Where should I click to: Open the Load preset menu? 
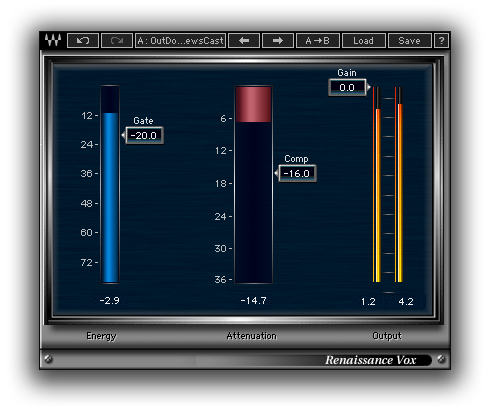click(x=364, y=41)
